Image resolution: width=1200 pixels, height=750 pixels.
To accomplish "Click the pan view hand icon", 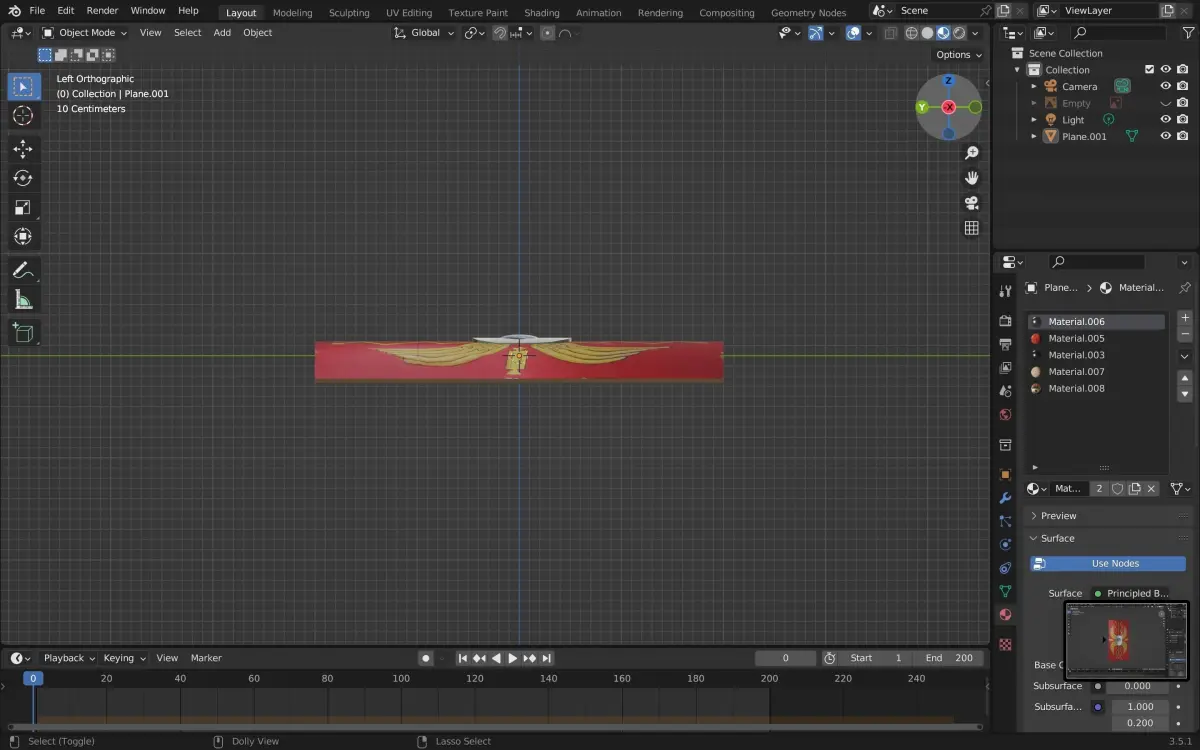I will click(x=971, y=178).
